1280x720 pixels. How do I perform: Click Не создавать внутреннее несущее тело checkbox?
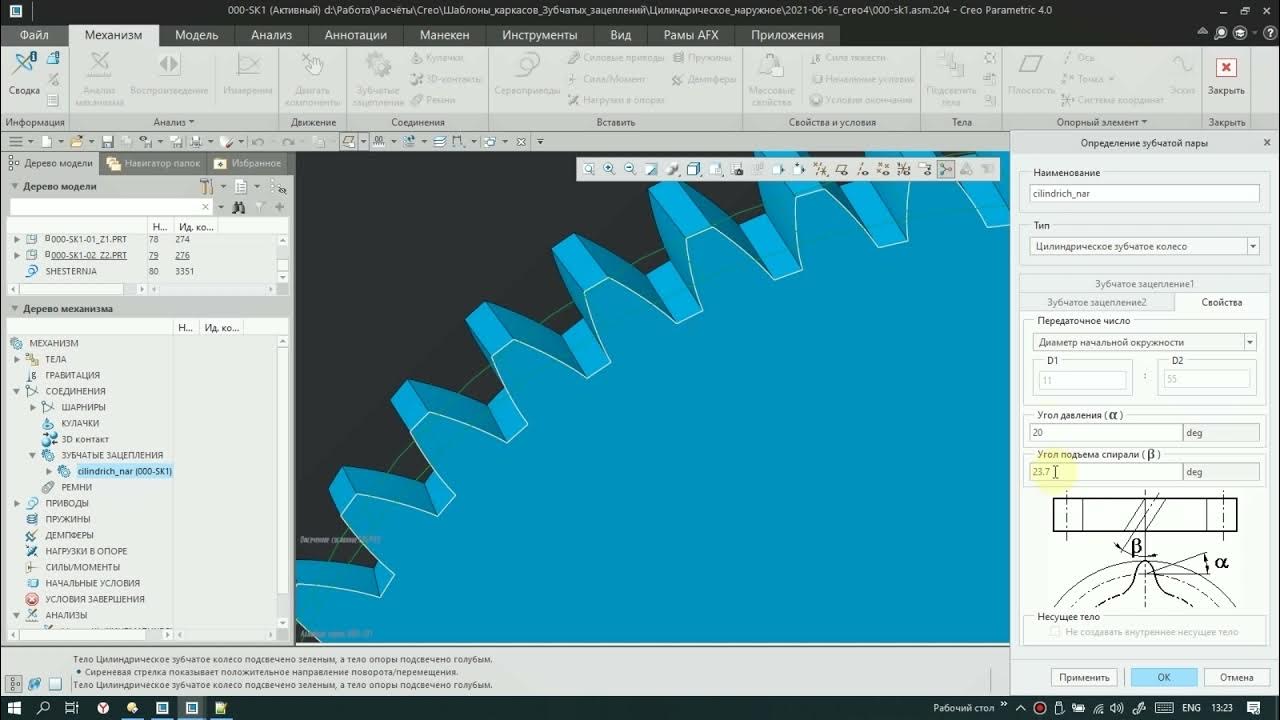[x=1054, y=632]
